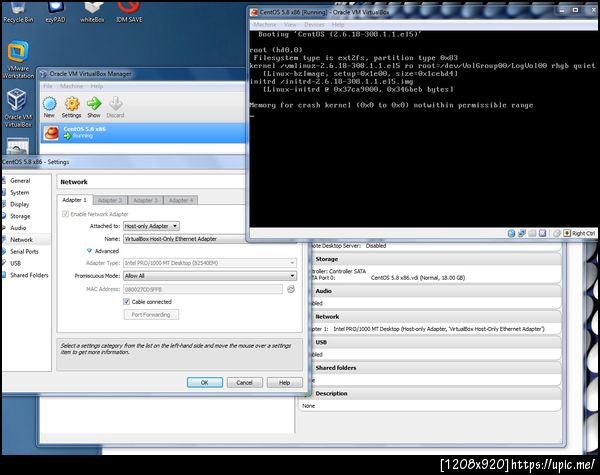600x475 pixels.
Task: Open the Devices menu in VM window
Action: 314,24
